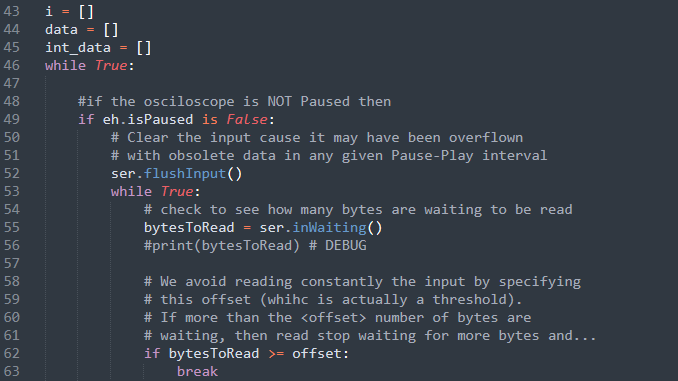Select the bytesToRead variable on line 55
The image size is (678, 381).
click(189, 227)
